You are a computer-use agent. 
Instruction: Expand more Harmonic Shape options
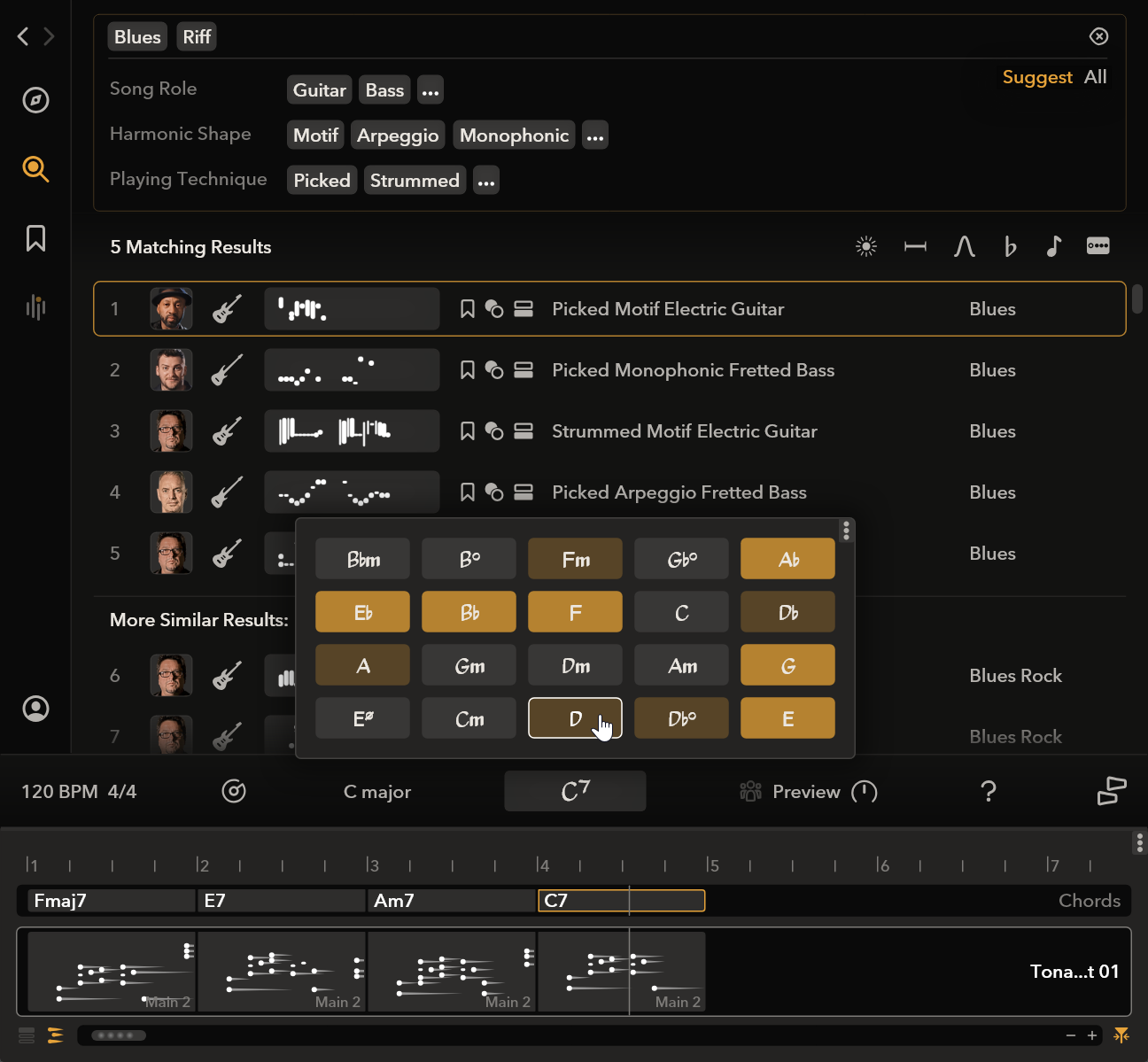[x=595, y=136]
